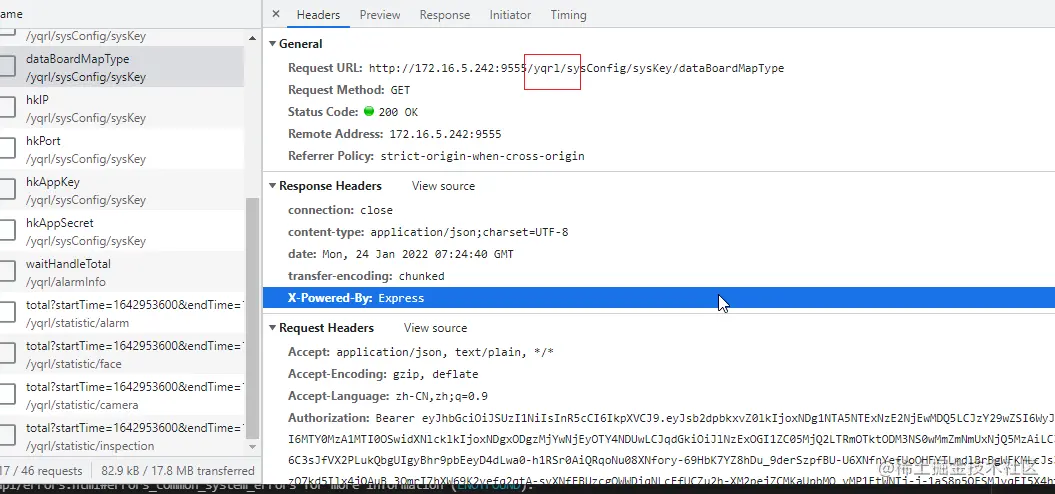
Task: Collapse the General section
Action: [272, 44]
